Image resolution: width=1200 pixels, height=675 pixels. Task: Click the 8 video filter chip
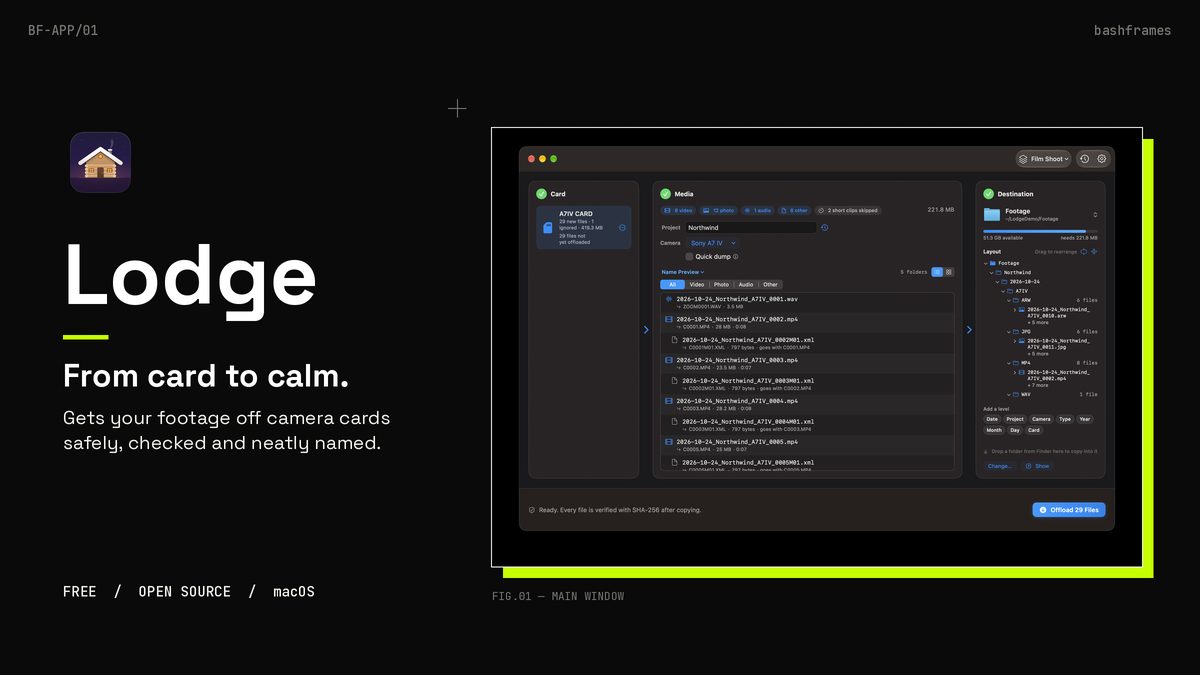click(678, 211)
